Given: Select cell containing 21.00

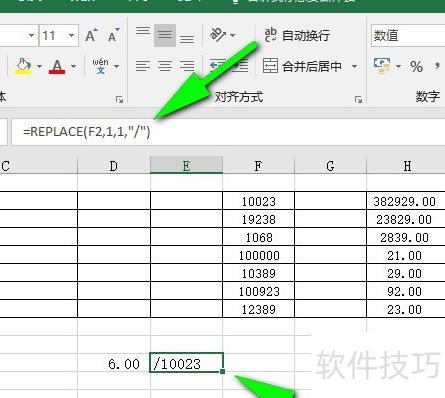Looking at the screenshot, I should (x=406, y=255).
